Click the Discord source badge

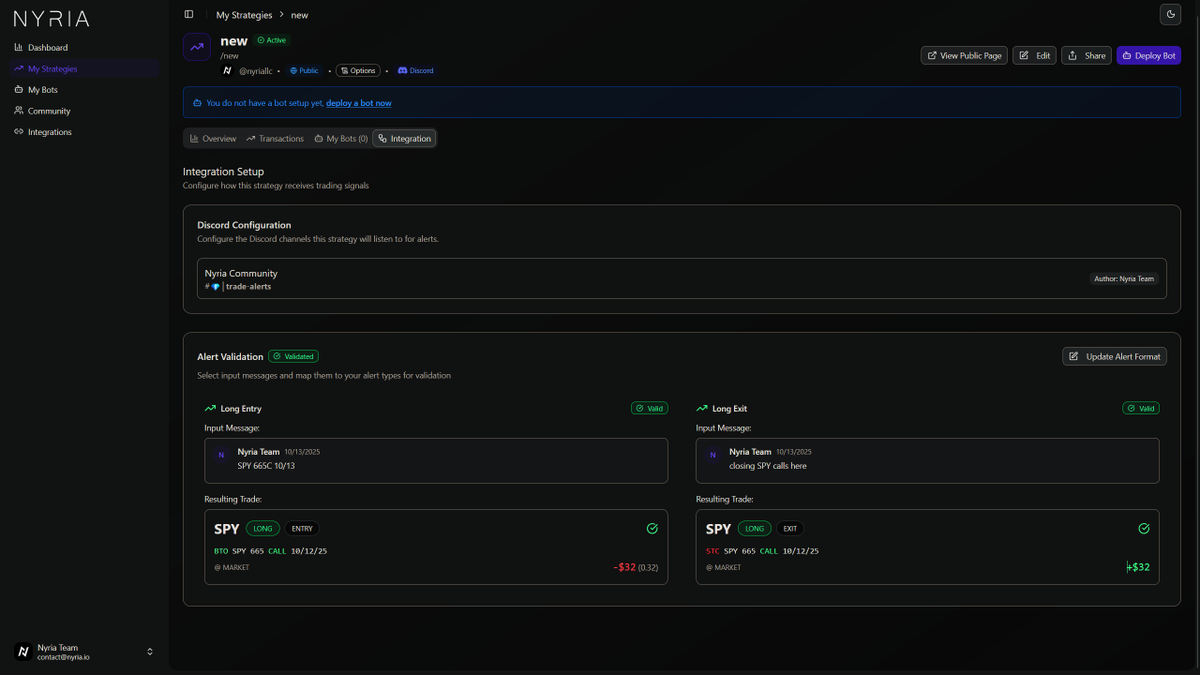(x=416, y=71)
